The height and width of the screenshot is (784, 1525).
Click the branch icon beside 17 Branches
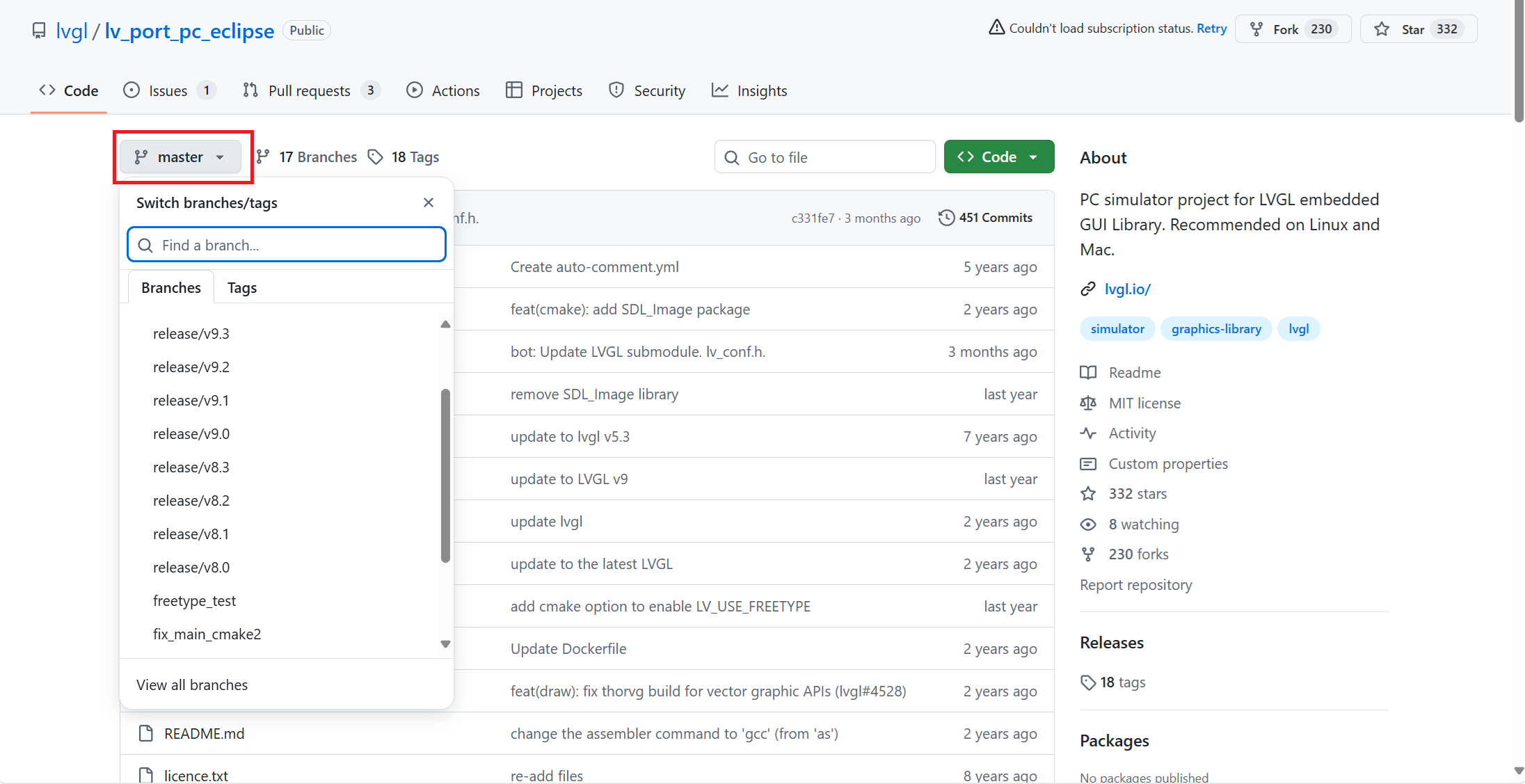pos(263,157)
